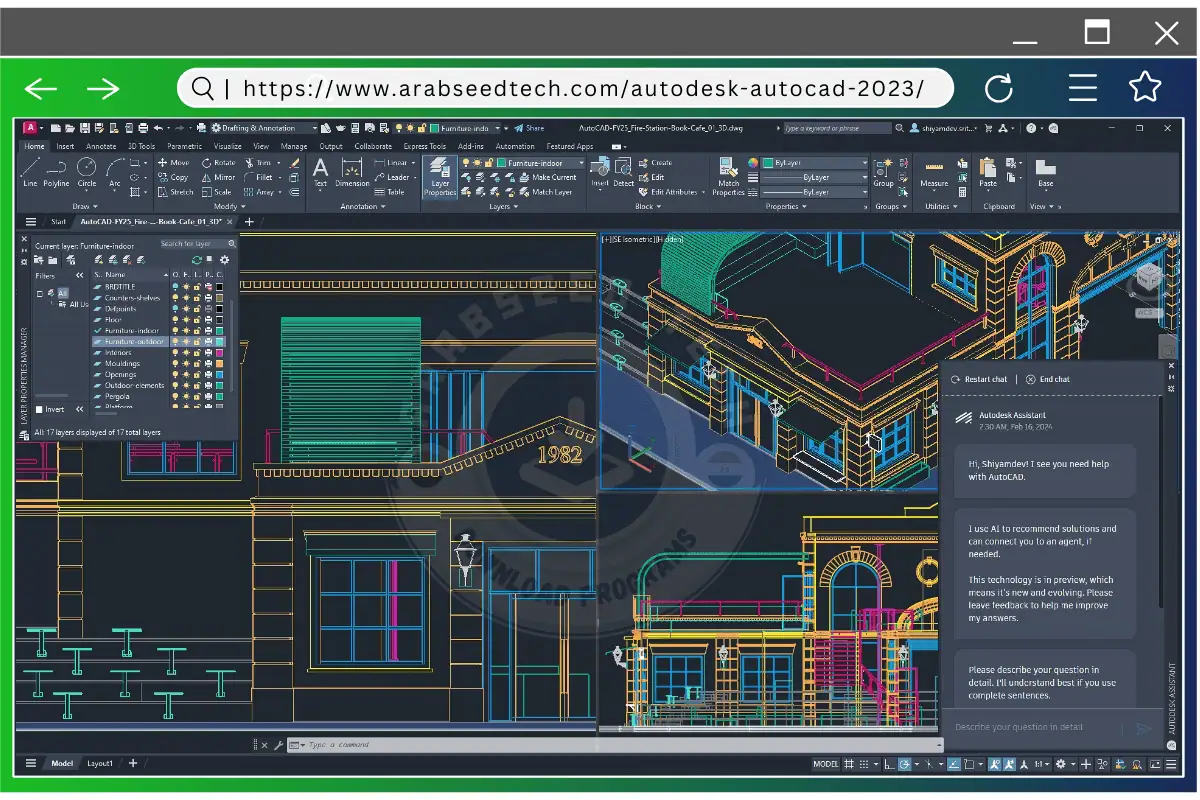Freeze the Furniture-outdoor layer
Screen dimensions: 1200x800
pos(185,342)
